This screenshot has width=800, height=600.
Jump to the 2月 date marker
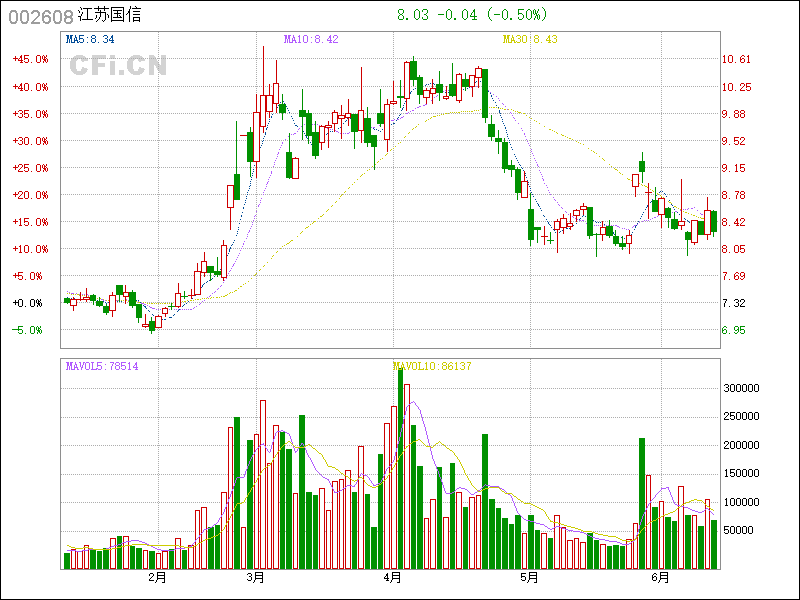[x=157, y=577]
